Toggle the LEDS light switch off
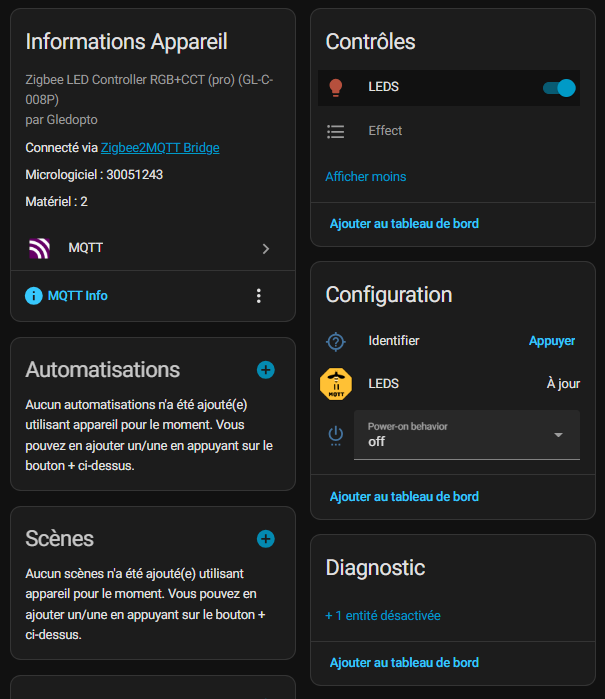 559,88
